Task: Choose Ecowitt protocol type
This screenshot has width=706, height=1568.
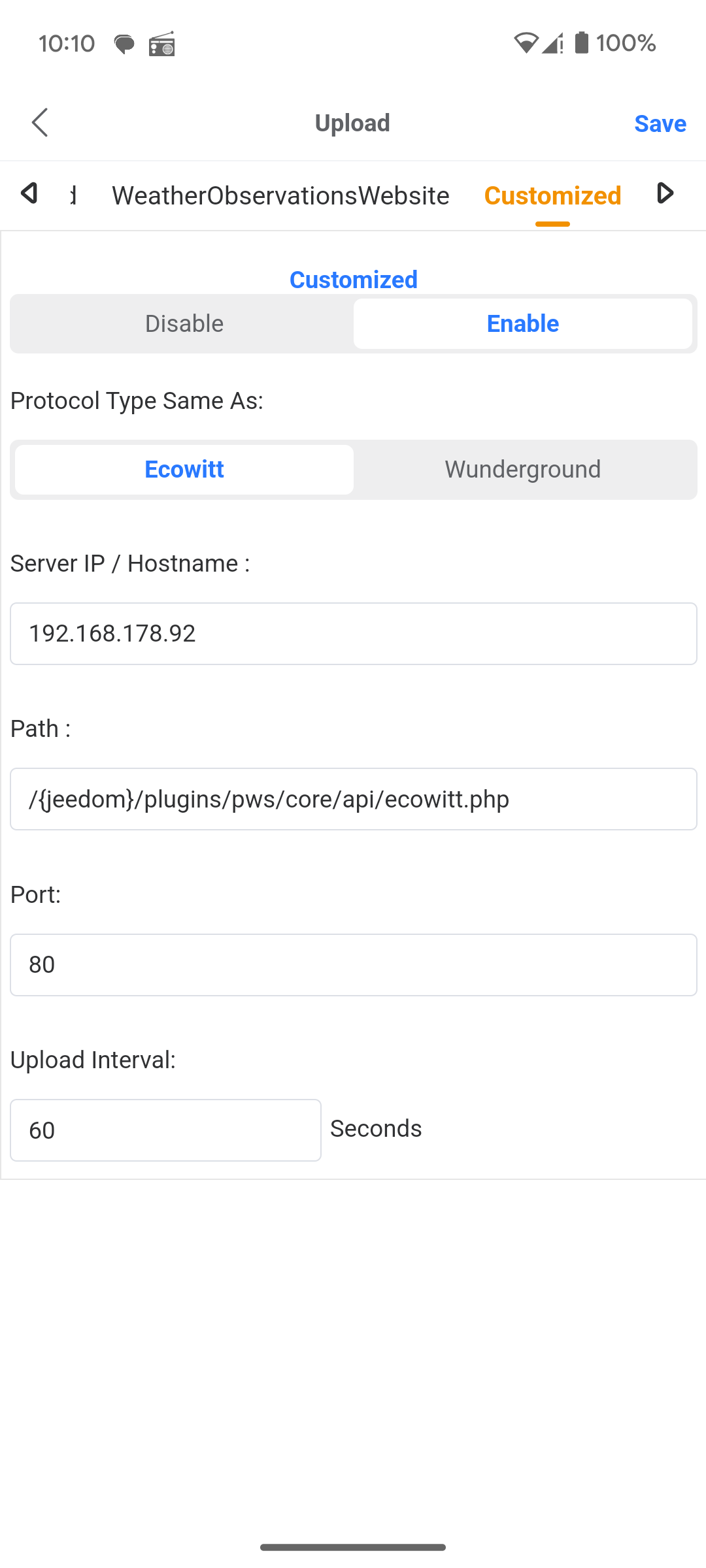Action: tap(184, 470)
